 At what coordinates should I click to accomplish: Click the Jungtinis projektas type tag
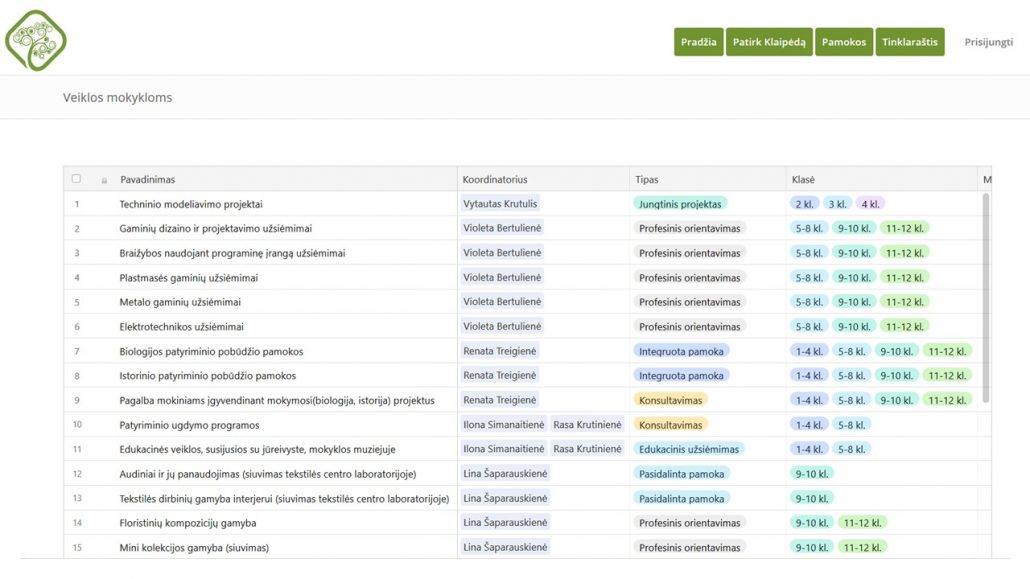680,204
